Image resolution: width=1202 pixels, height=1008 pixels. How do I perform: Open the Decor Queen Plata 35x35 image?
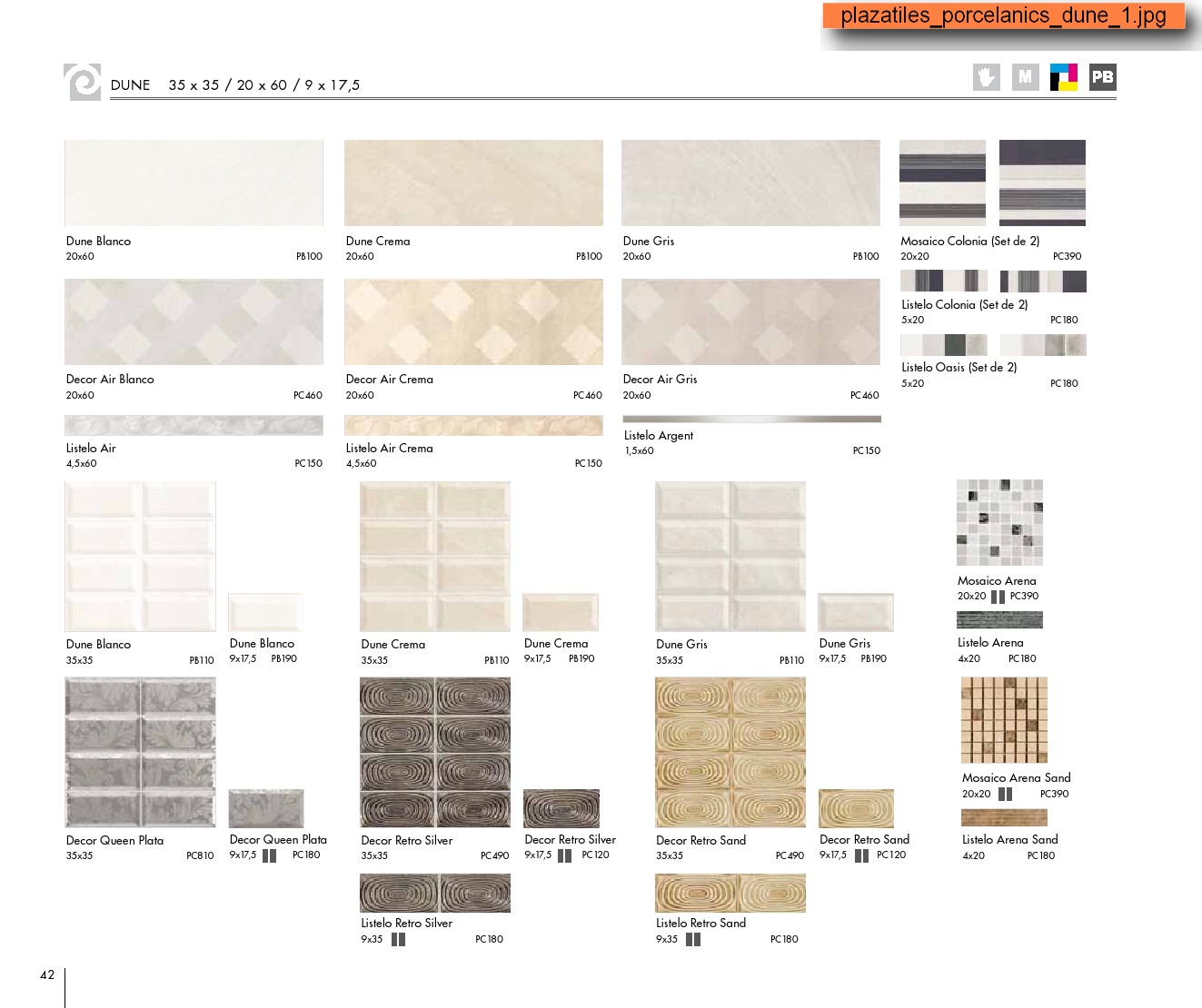(140, 752)
